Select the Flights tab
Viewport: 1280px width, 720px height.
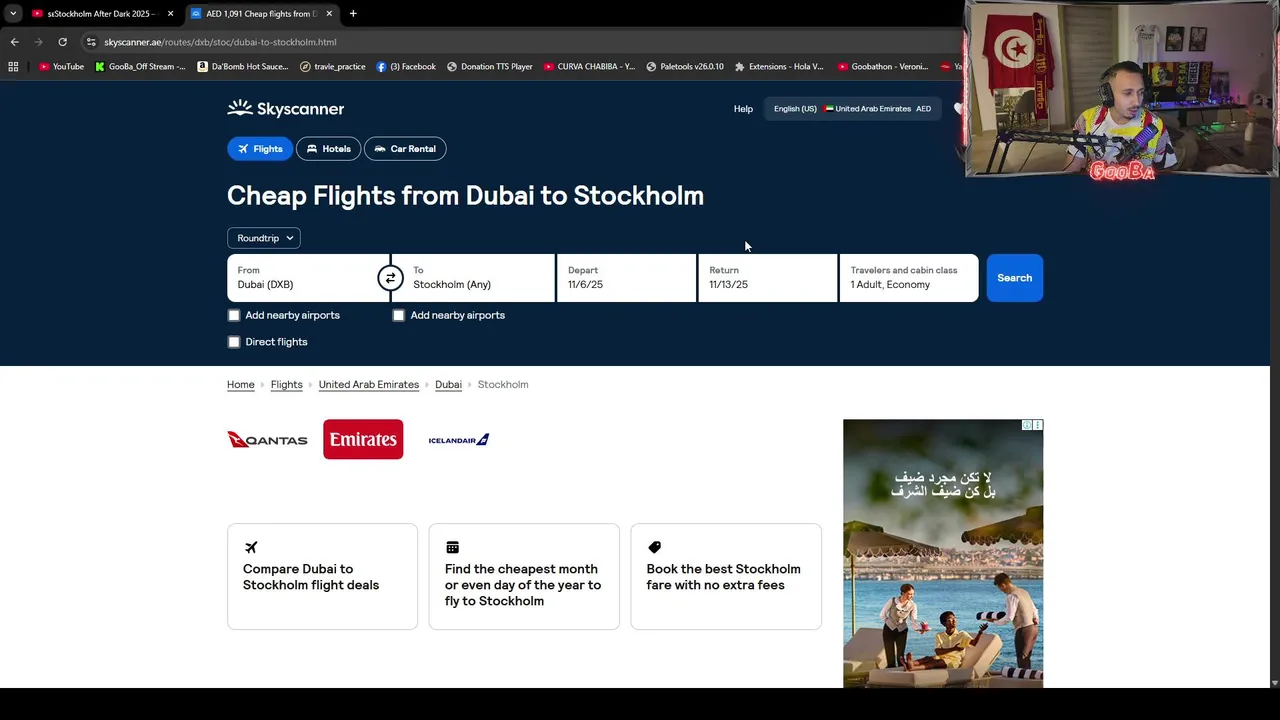click(259, 149)
